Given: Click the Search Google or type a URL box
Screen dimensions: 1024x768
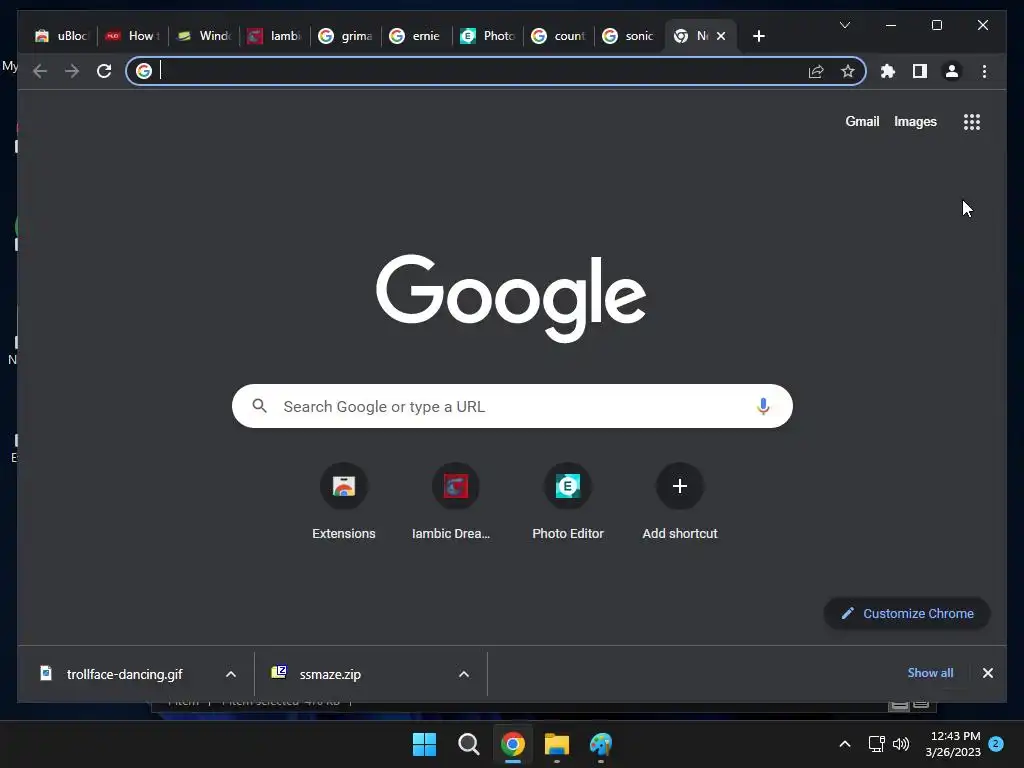Looking at the screenshot, I should pos(512,406).
